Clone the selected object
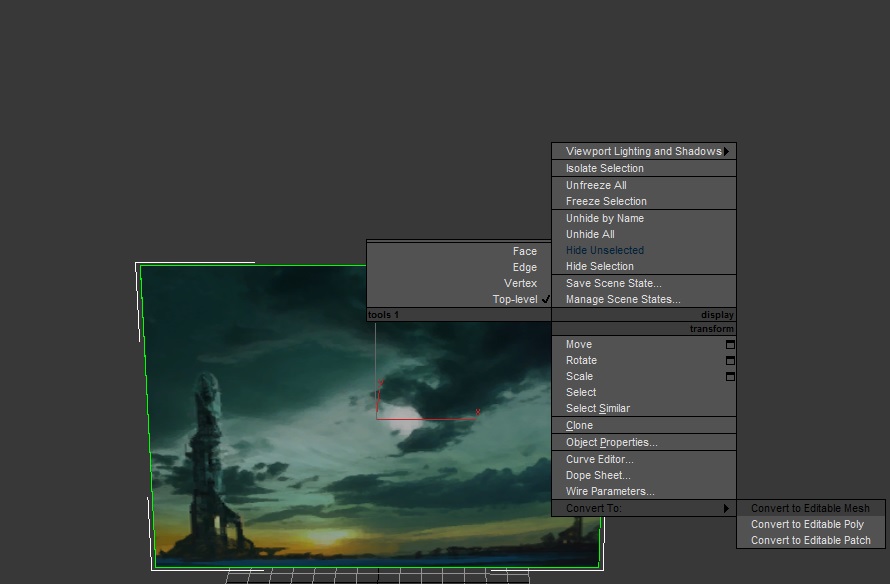890x584 pixels. click(x=579, y=425)
